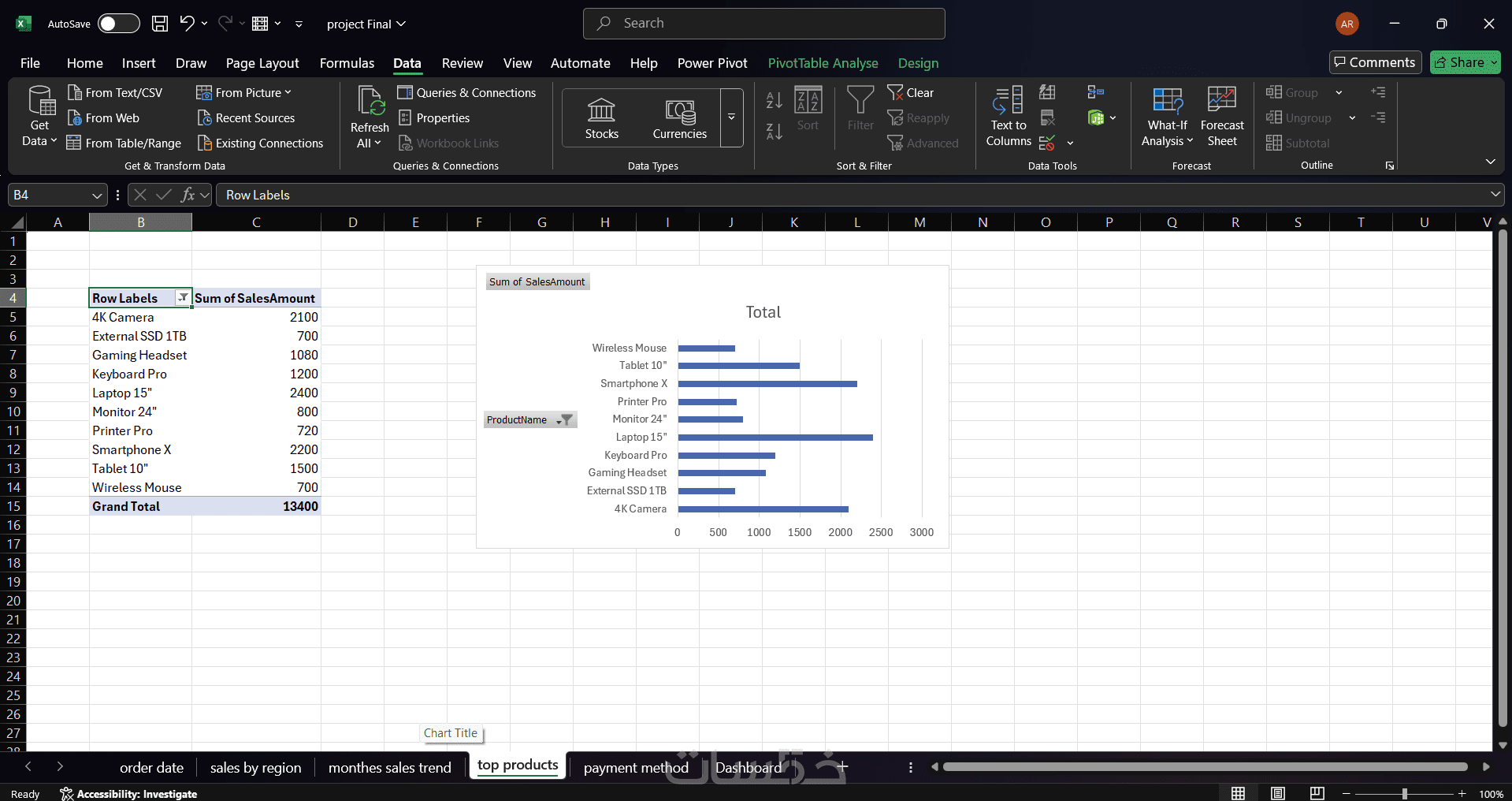Image resolution: width=1512 pixels, height=801 pixels.
Task: Open project Final file name dropdown
Action: (x=366, y=24)
